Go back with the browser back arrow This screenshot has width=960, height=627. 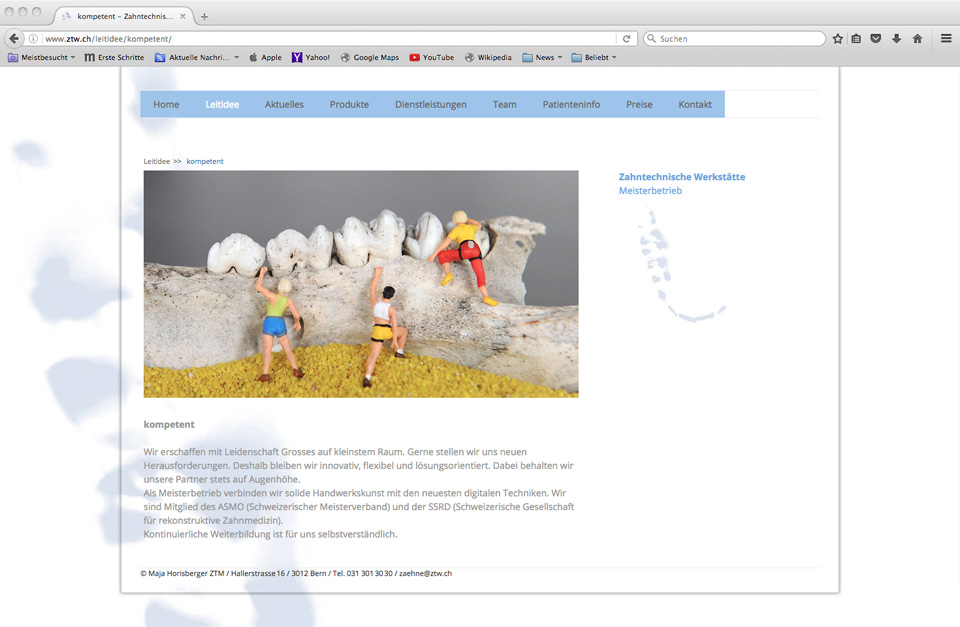[14, 39]
